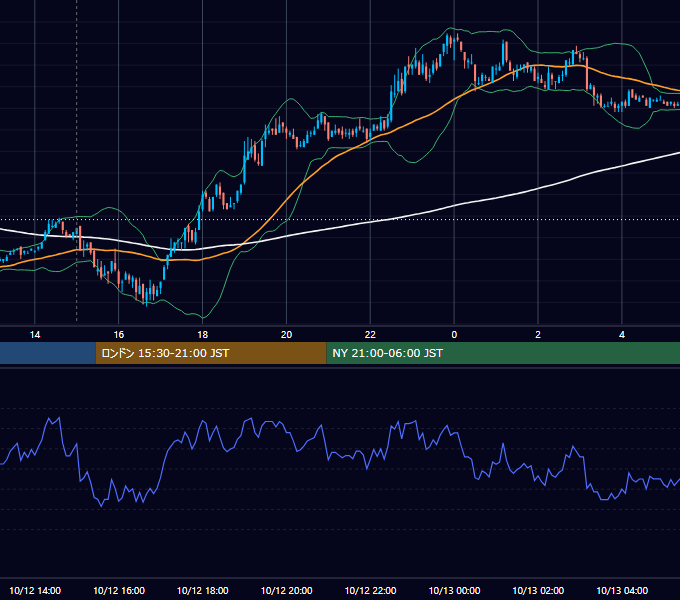
Task: Click the 20 hour label on the time axis
Action: coord(286,335)
